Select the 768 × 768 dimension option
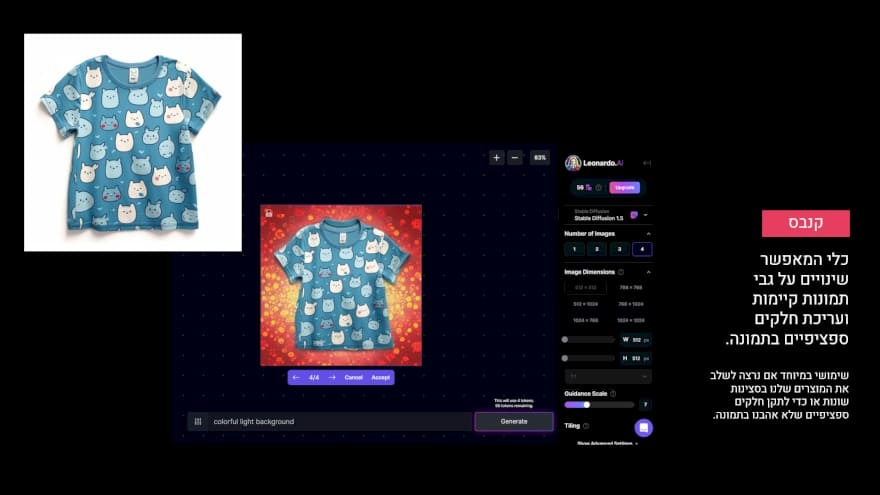This screenshot has height=495, width=880. tap(630, 288)
